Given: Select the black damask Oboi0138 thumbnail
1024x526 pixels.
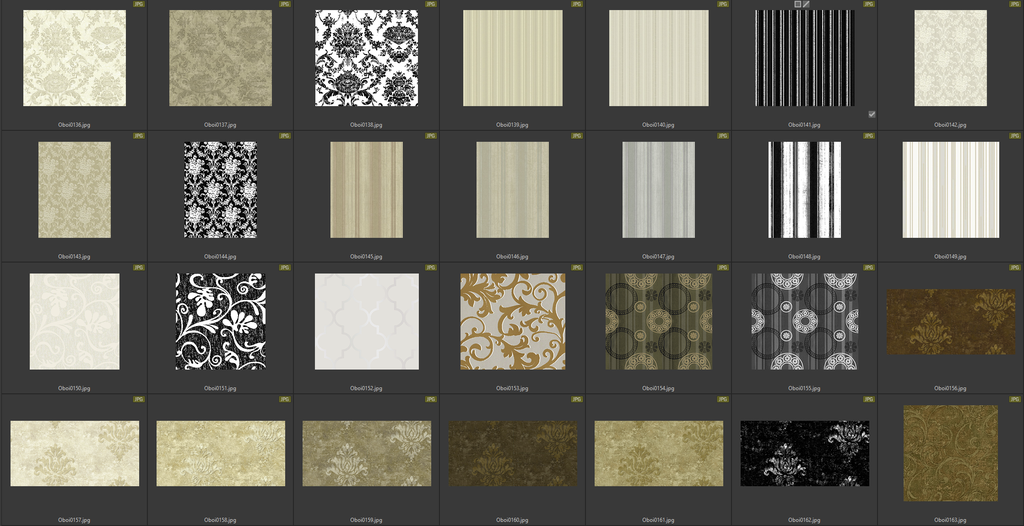Looking at the screenshot, I should click(x=366, y=58).
